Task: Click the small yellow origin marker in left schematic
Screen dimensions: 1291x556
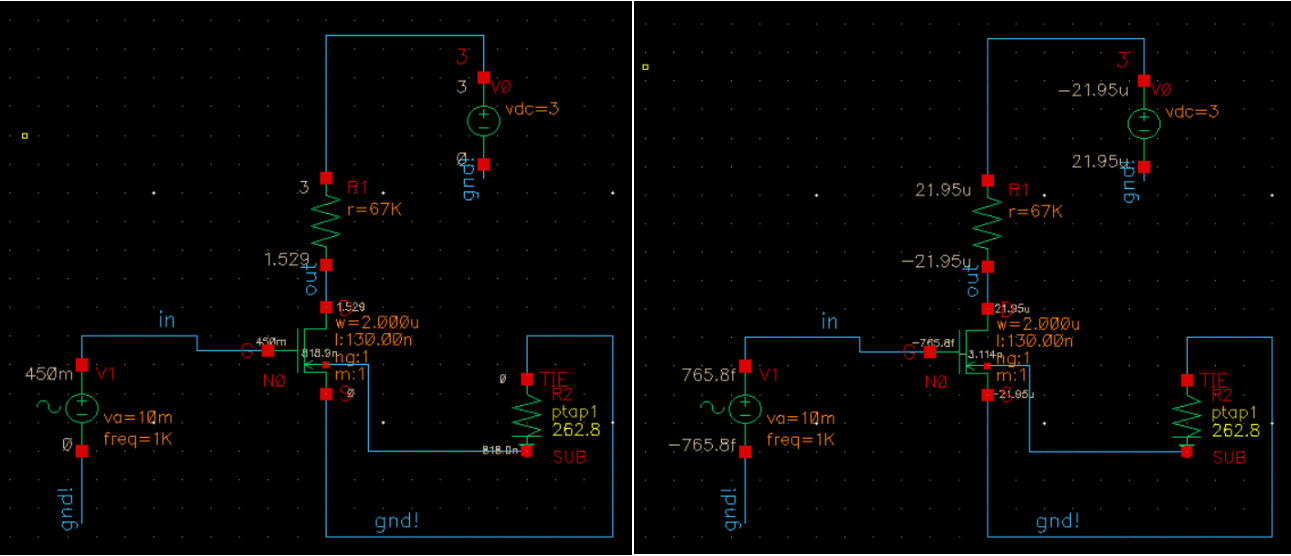Action: [x=25, y=135]
